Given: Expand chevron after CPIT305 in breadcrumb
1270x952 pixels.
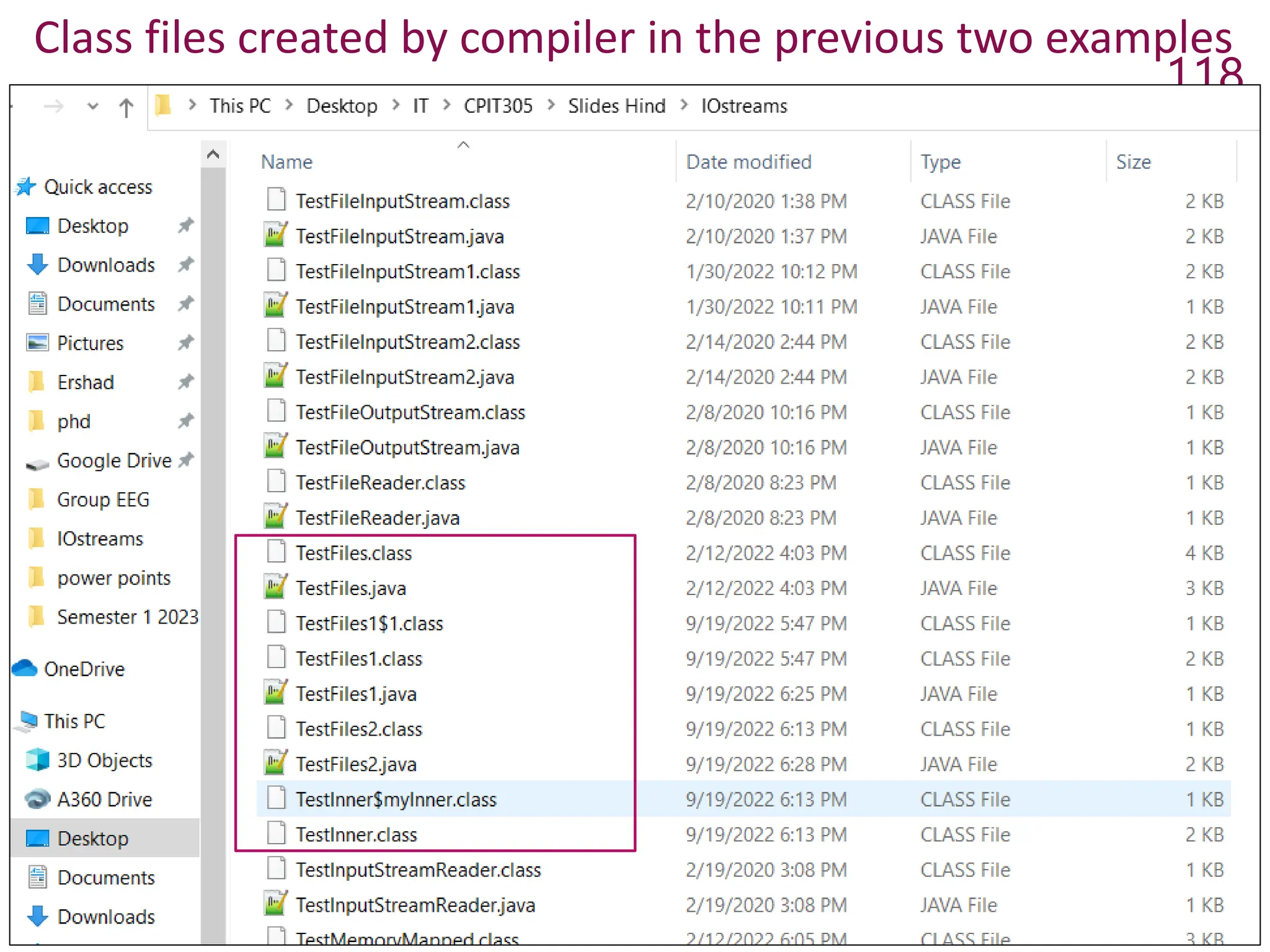Looking at the screenshot, I should [x=551, y=105].
